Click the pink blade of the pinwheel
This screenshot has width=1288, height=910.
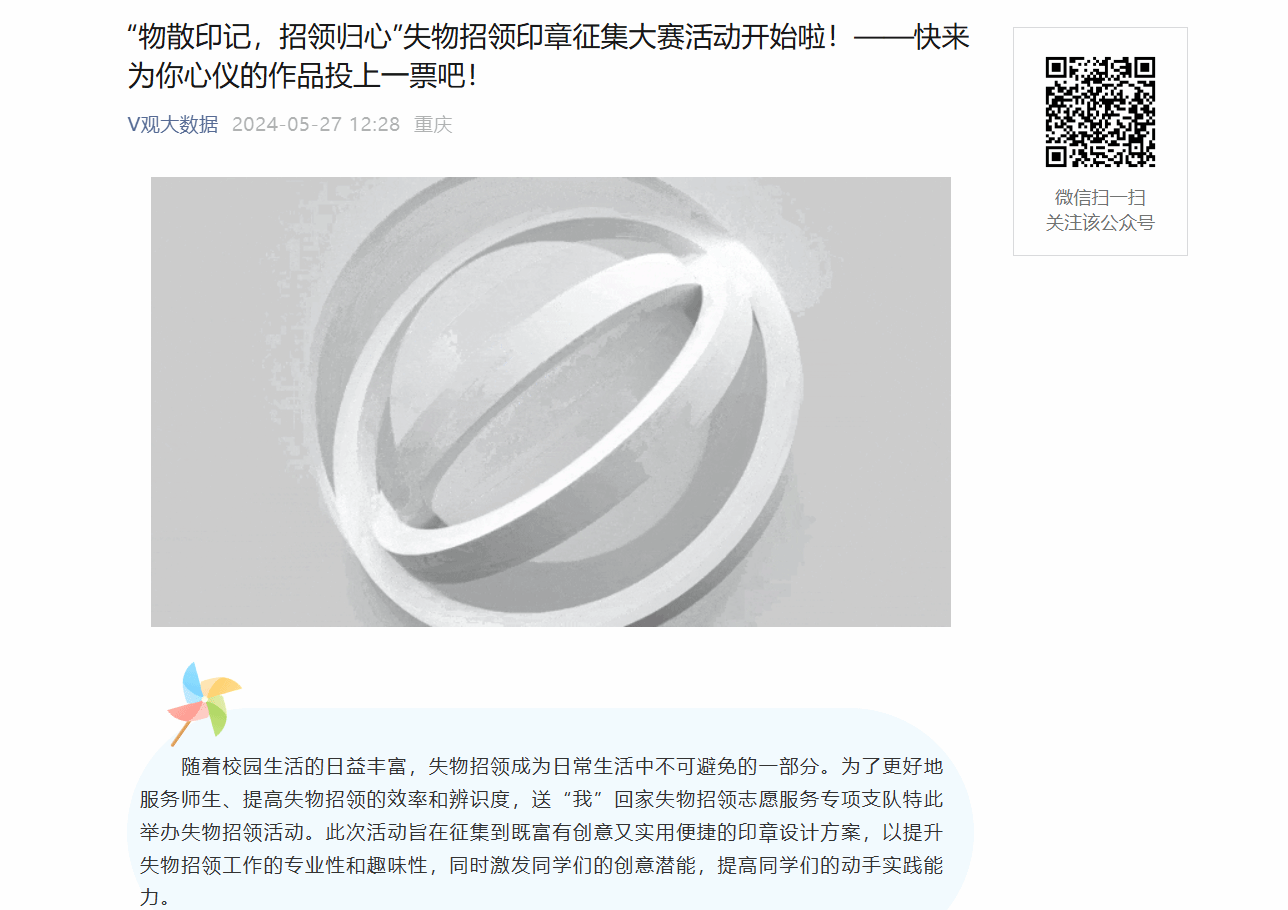186,711
